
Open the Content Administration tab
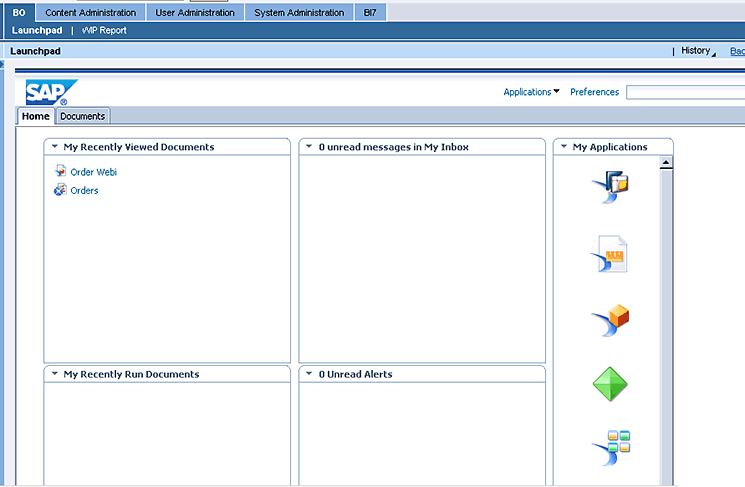(91, 13)
